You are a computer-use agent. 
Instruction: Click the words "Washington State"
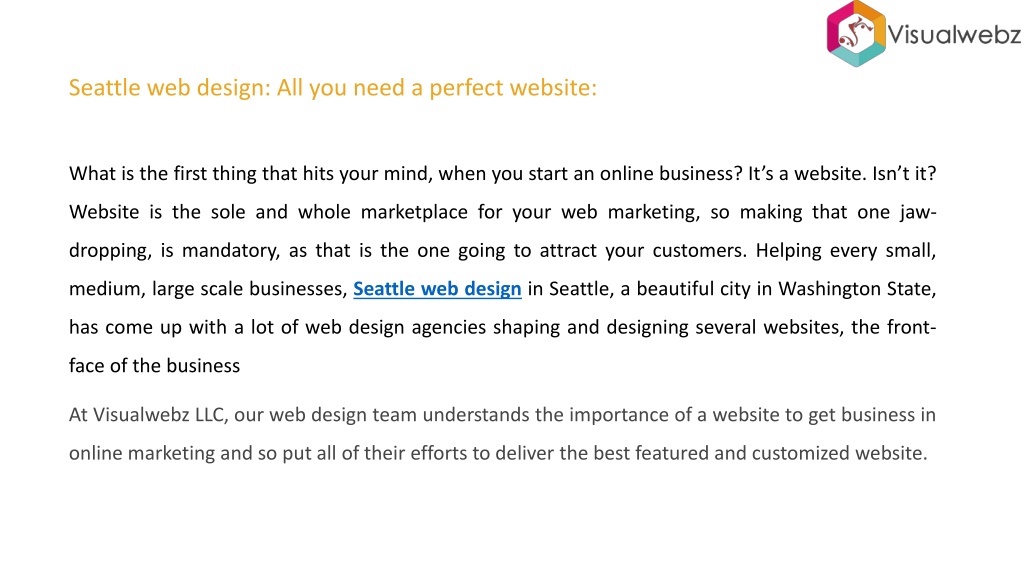(857, 289)
